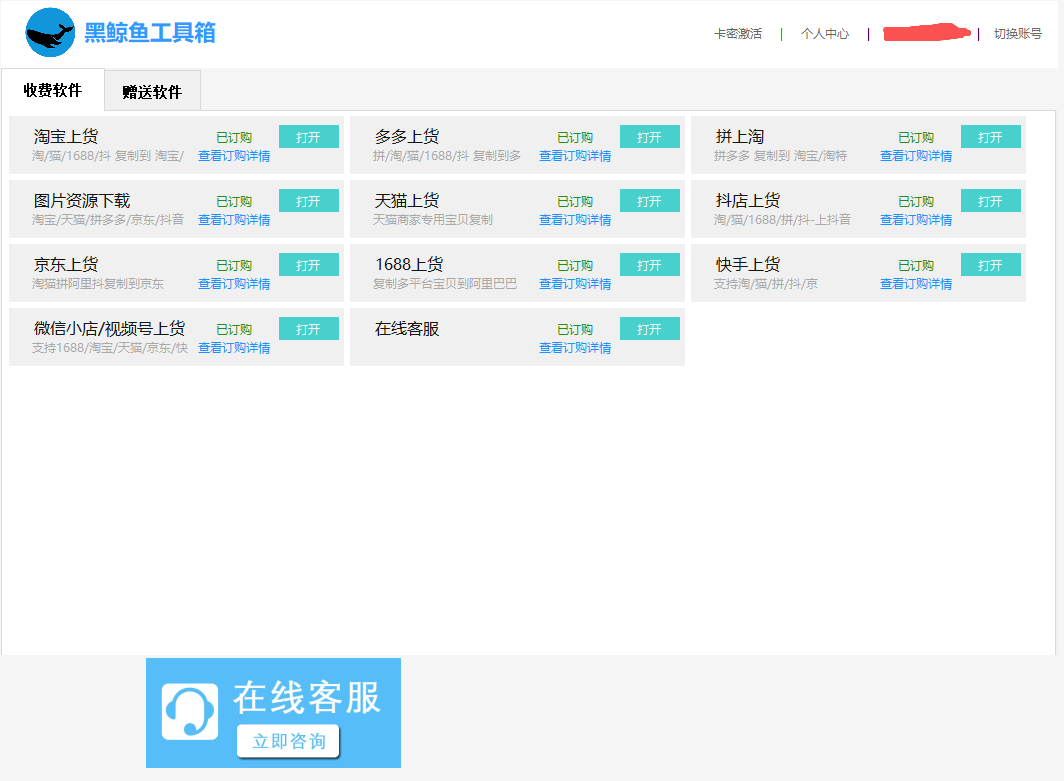Switch to the 赠送软件 tab
Viewport: 1064px width, 781px height.
coord(152,91)
